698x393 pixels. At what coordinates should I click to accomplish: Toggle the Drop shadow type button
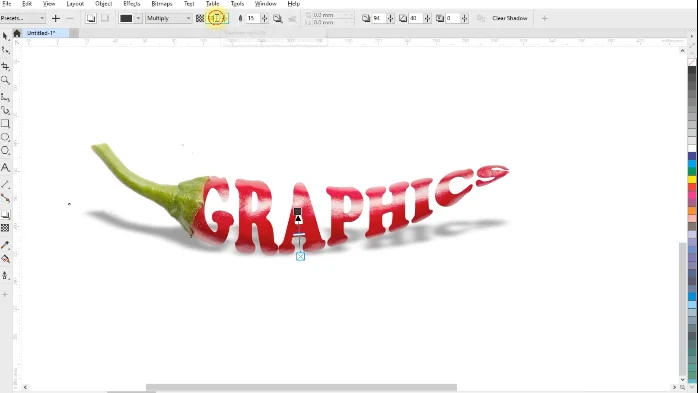tap(91, 18)
